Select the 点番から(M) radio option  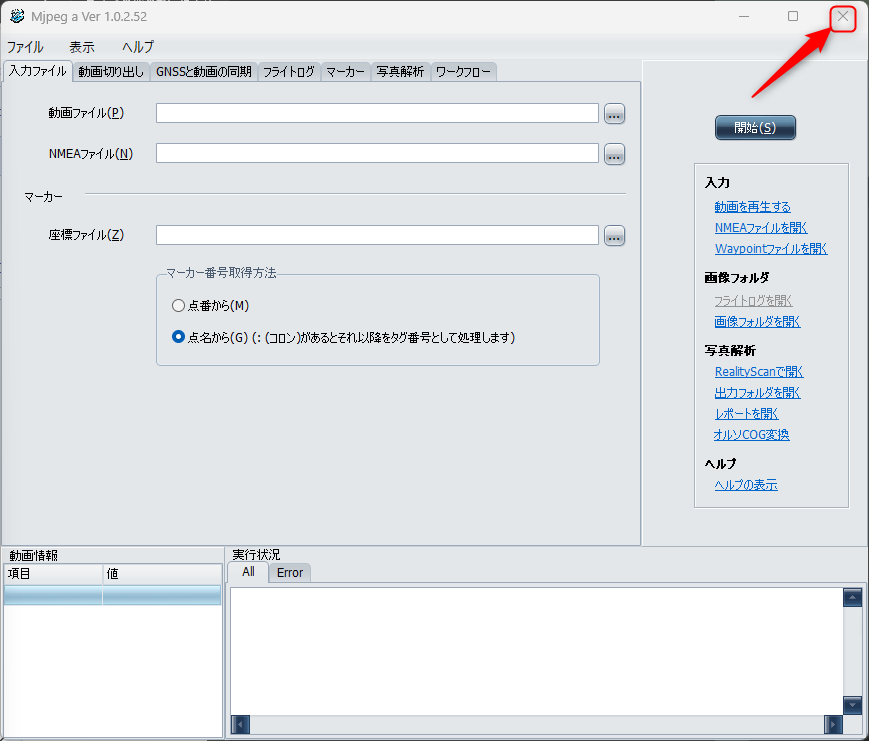[x=179, y=305]
